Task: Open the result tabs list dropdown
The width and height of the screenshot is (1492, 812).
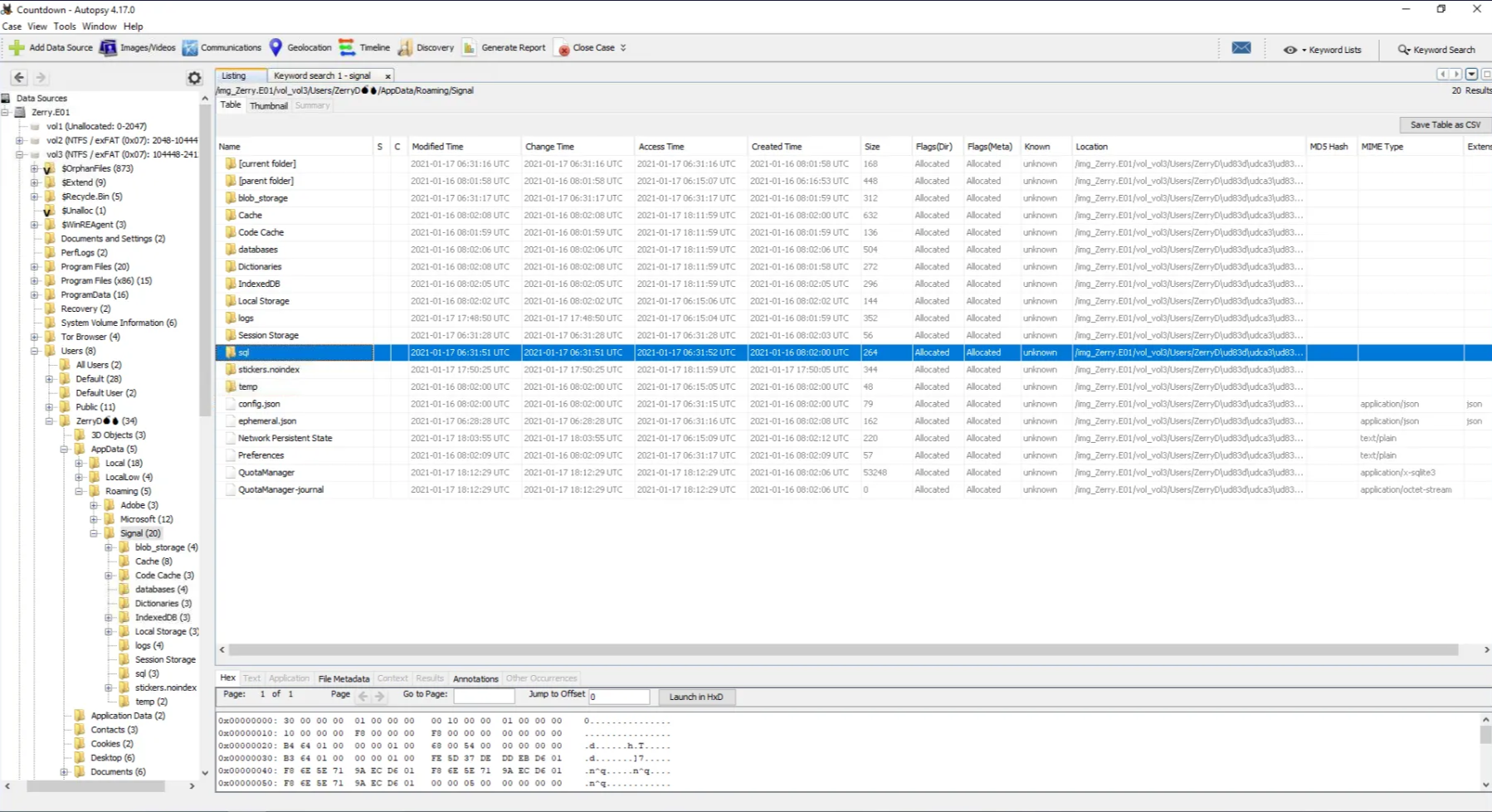Action: [x=1471, y=74]
